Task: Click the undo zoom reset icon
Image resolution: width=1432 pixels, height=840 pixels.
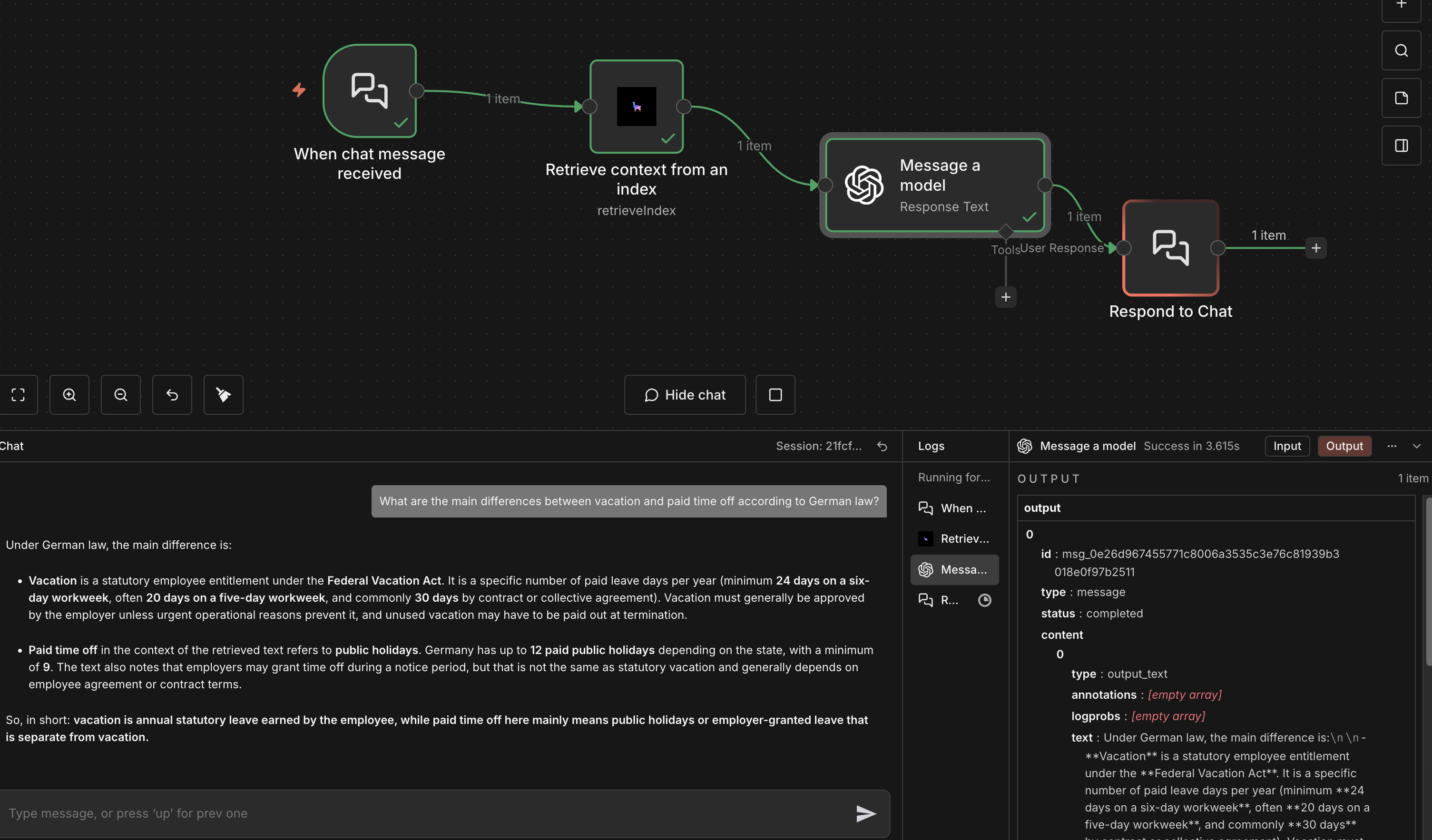Action: pos(172,395)
